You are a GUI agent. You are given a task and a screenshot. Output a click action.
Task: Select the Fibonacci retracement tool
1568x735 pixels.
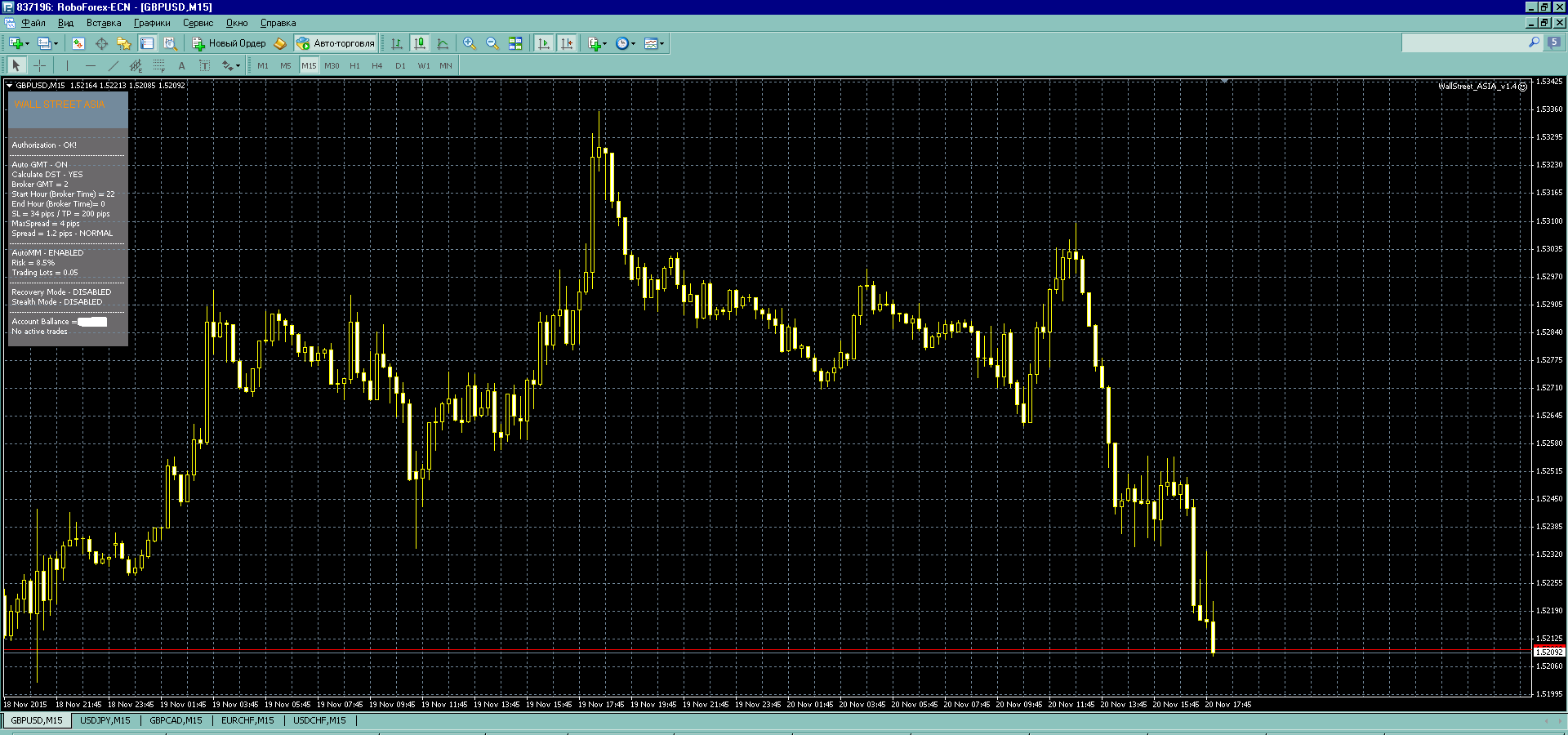[158, 65]
